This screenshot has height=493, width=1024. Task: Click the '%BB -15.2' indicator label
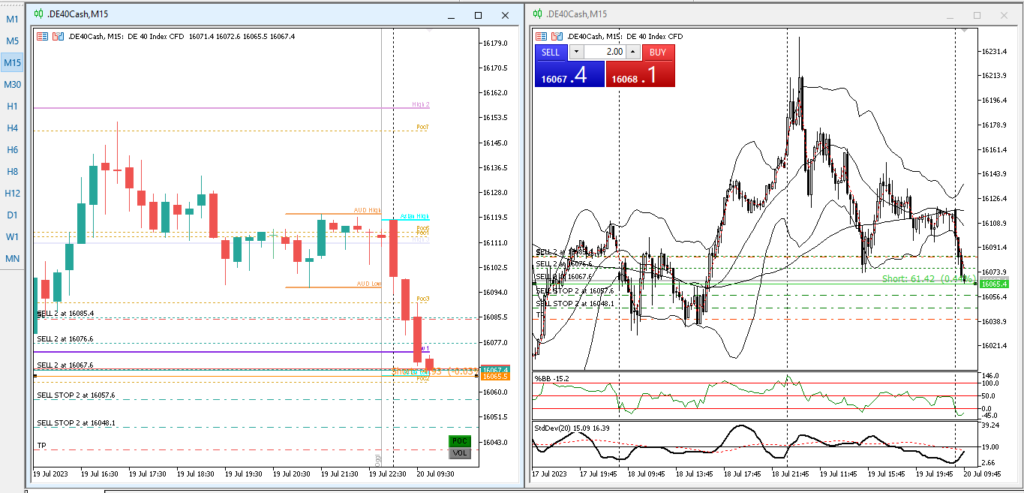(x=552, y=378)
